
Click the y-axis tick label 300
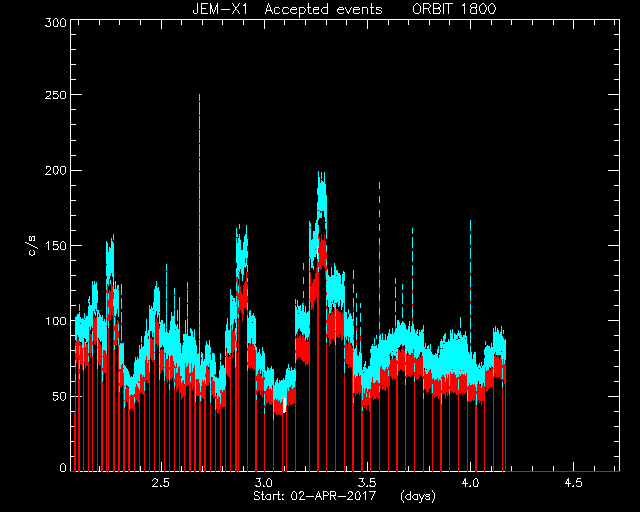56,22
